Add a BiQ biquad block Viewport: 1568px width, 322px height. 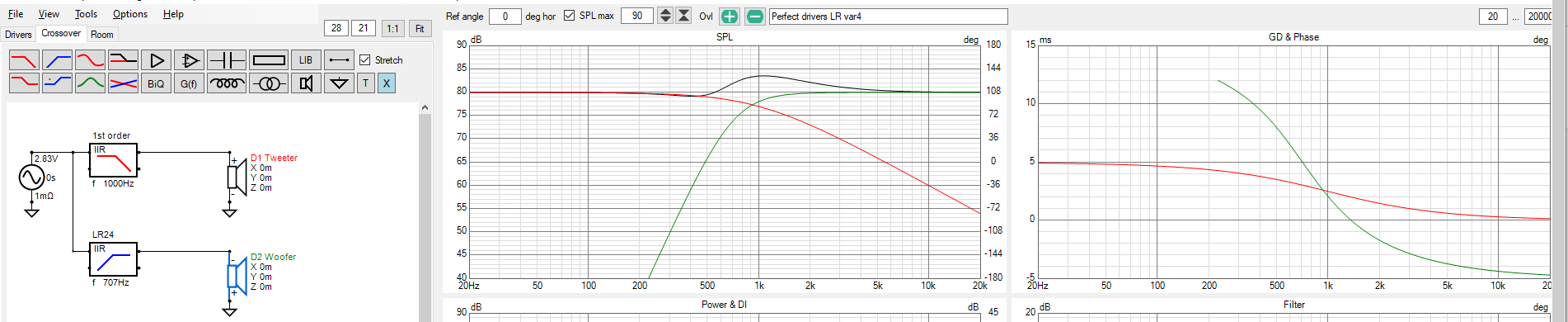[156, 83]
